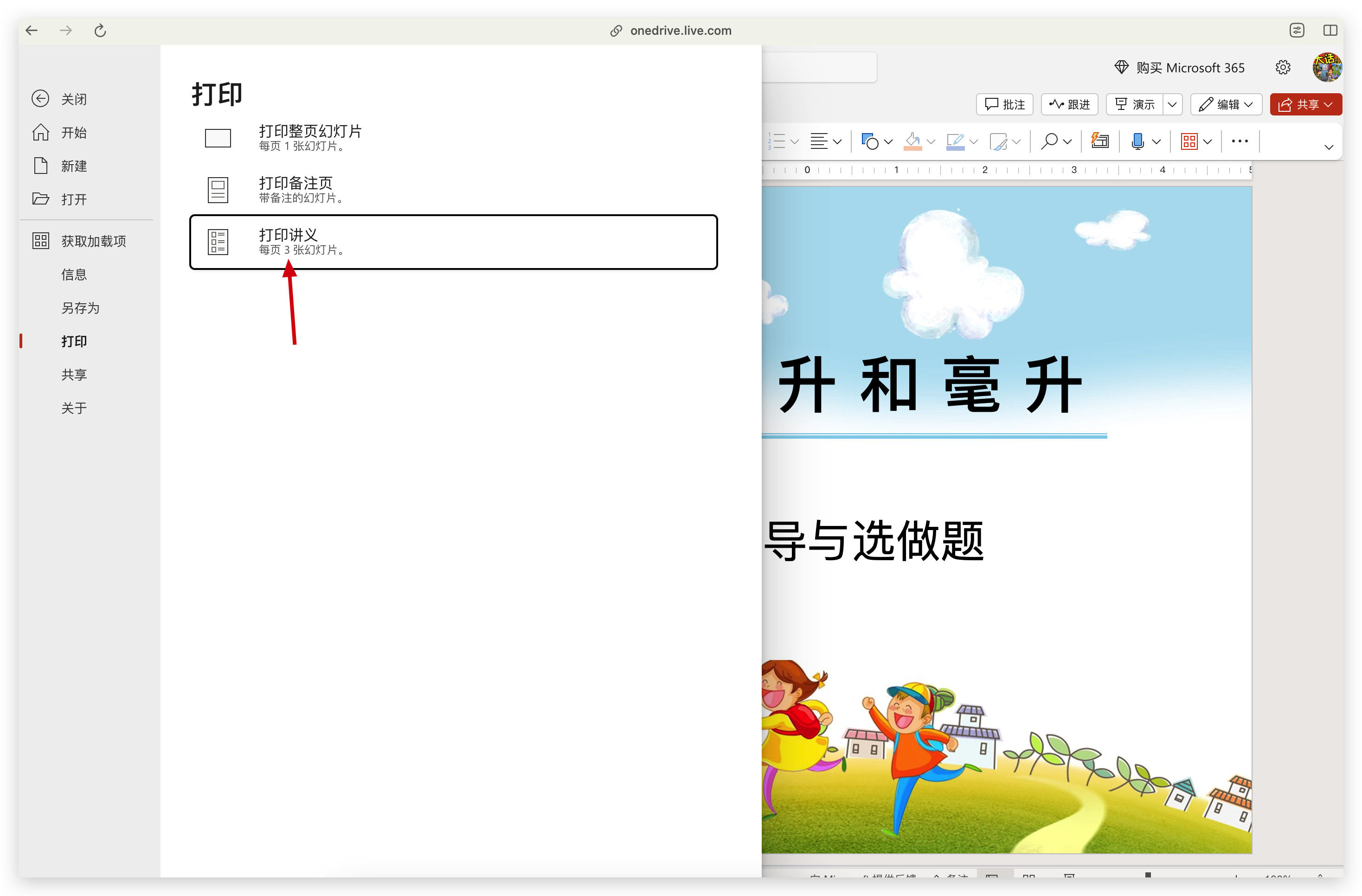Expand the 演示 present dropdown arrow
This screenshot has width=1362, height=896.
[1172, 105]
